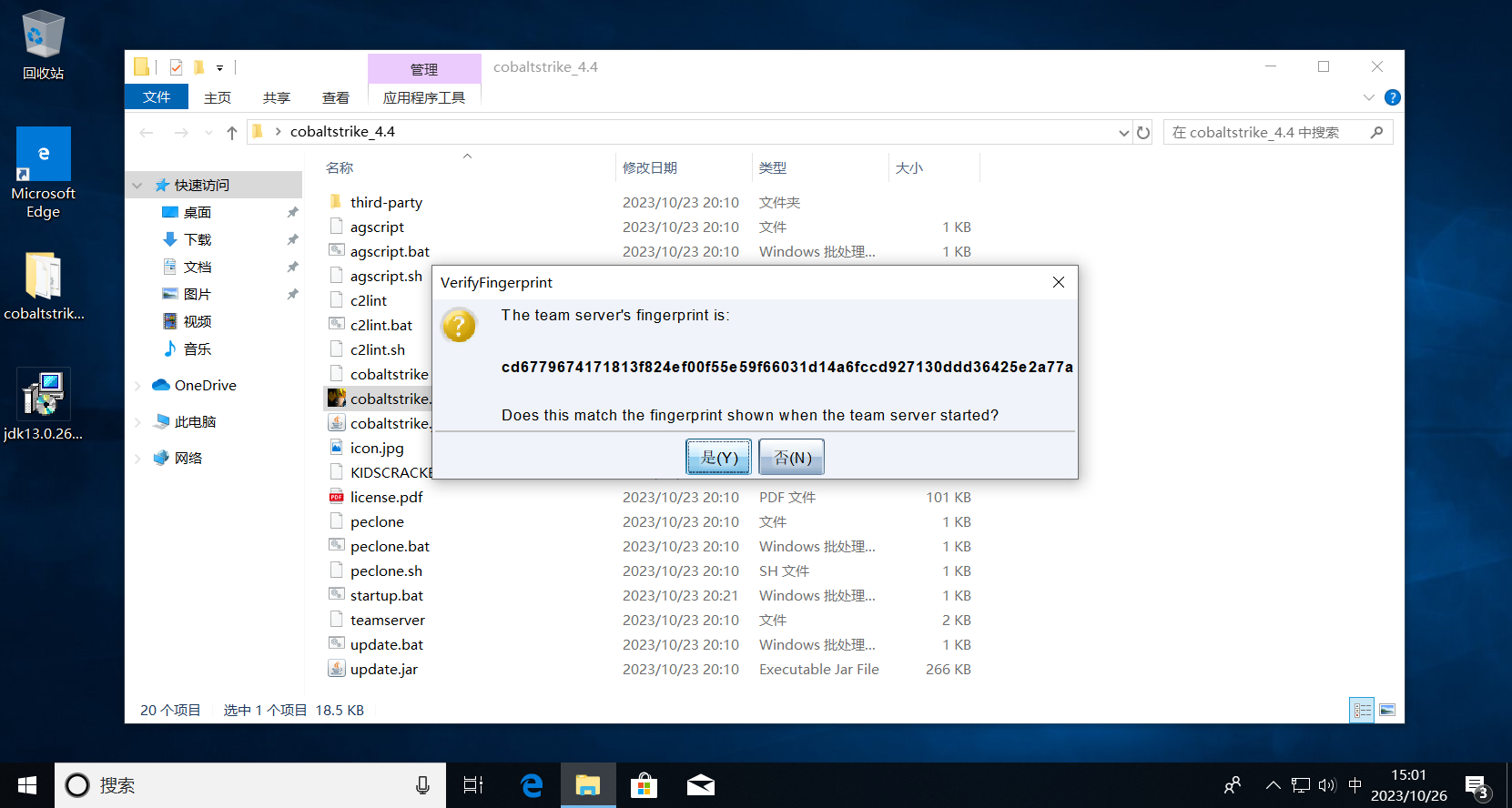Select the jdk13.0.26 installer desktop icon
1512x808 pixels.
(43, 405)
